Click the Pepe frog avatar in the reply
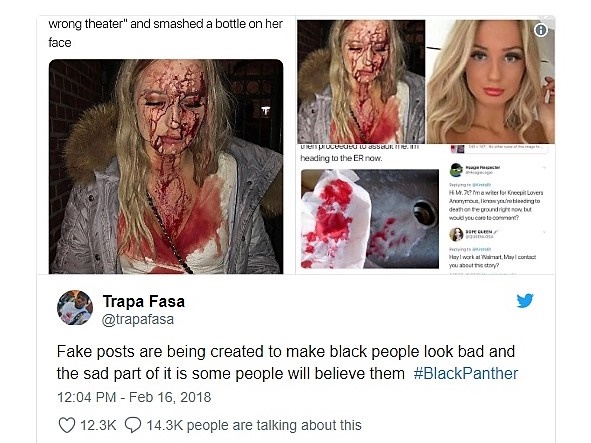591x443 pixels. click(456, 170)
